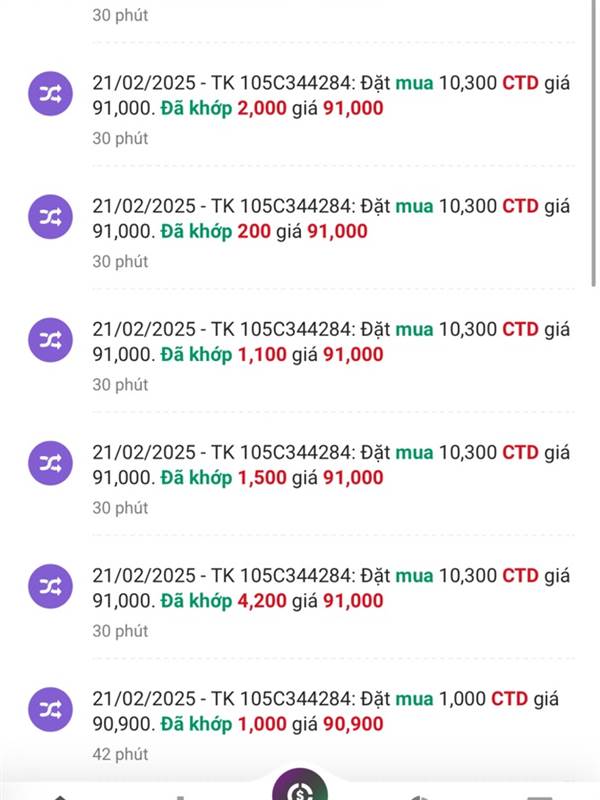The image size is (600, 800).
Task: Select the '42 phút' timestamp
Action: pyautogui.click(x=120, y=754)
